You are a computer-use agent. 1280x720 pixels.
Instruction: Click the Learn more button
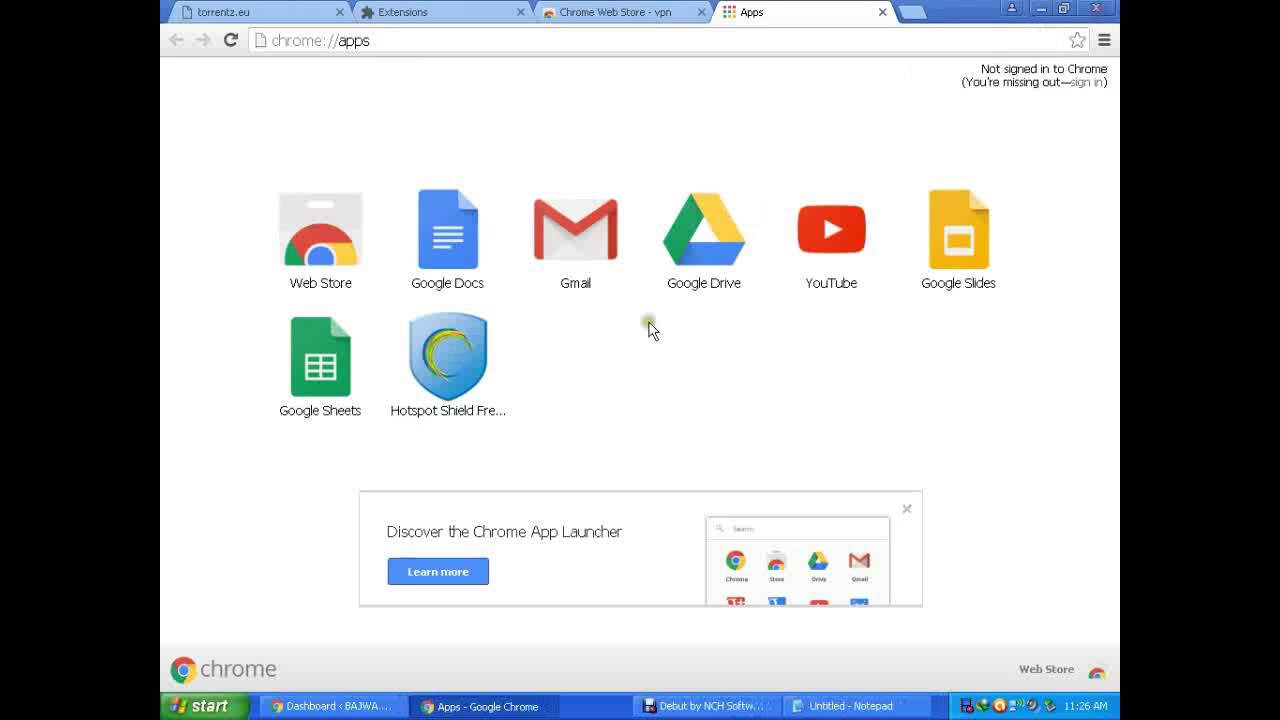pyautogui.click(x=438, y=571)
